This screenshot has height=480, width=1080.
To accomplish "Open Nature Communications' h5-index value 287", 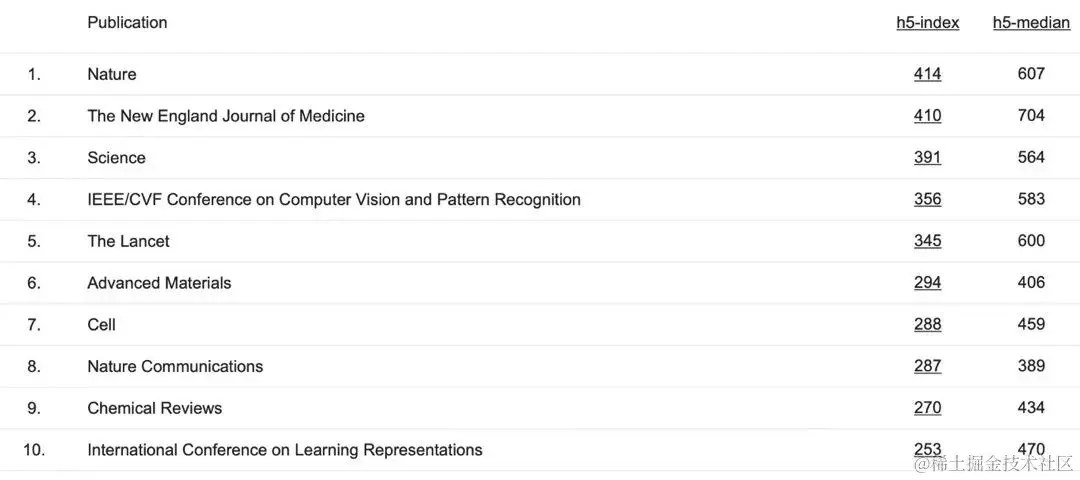I will pyautogui.click(x=927, y=366).
